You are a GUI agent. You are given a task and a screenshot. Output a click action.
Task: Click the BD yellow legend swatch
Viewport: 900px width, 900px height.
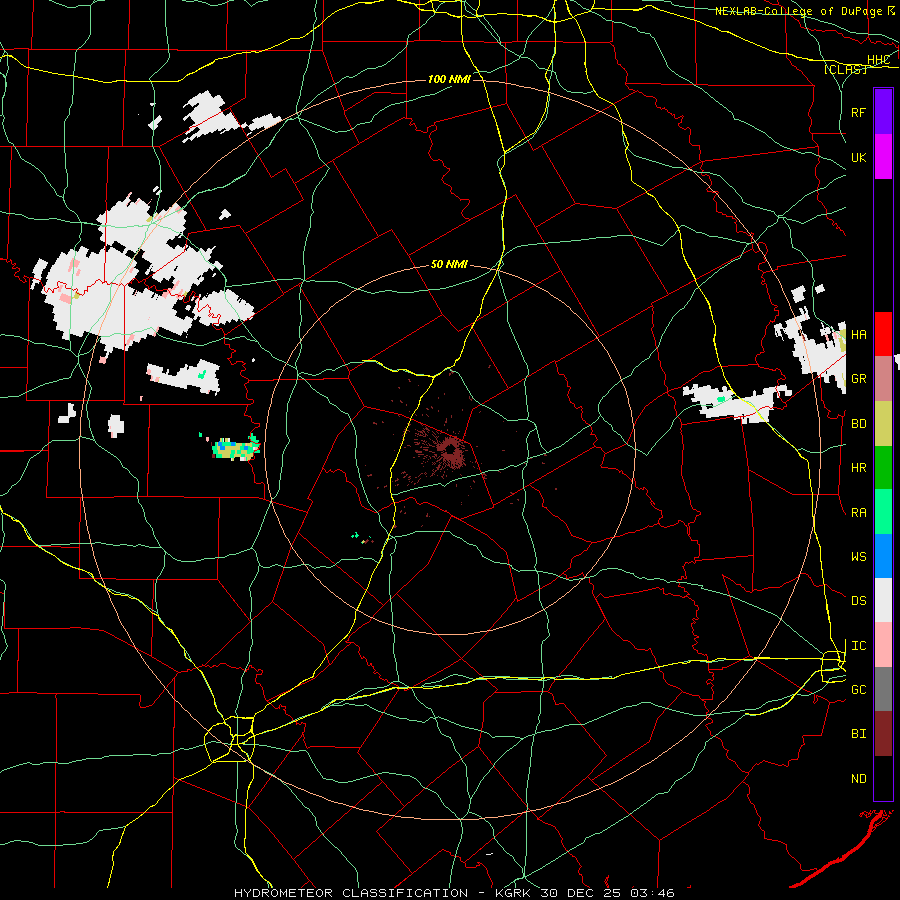pyautogui.click(x=883, y=423)
